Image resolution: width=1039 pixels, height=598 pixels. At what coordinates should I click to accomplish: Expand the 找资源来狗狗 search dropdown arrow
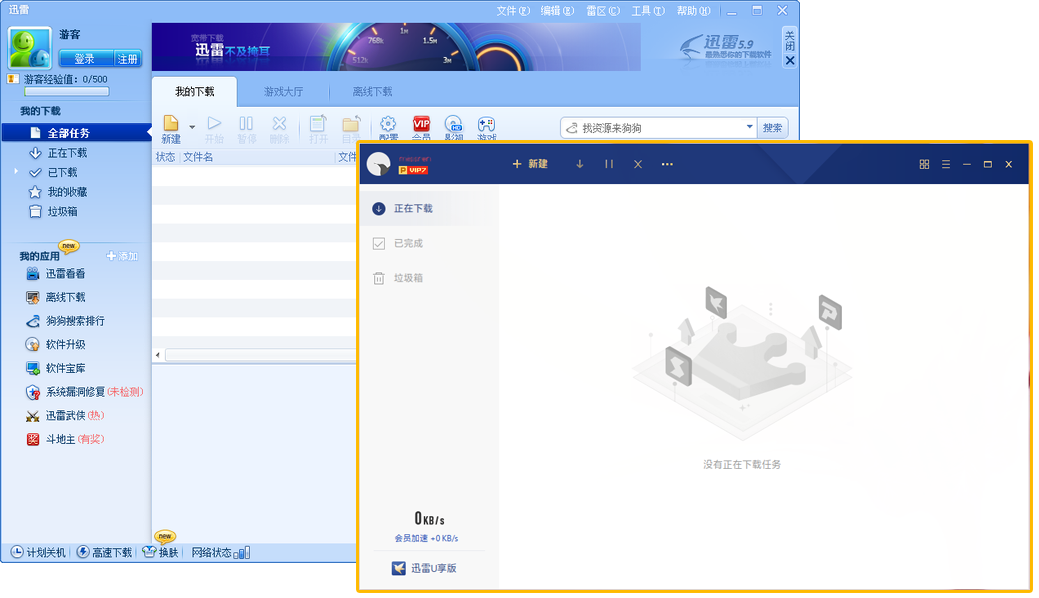click(x=749, y=127)
